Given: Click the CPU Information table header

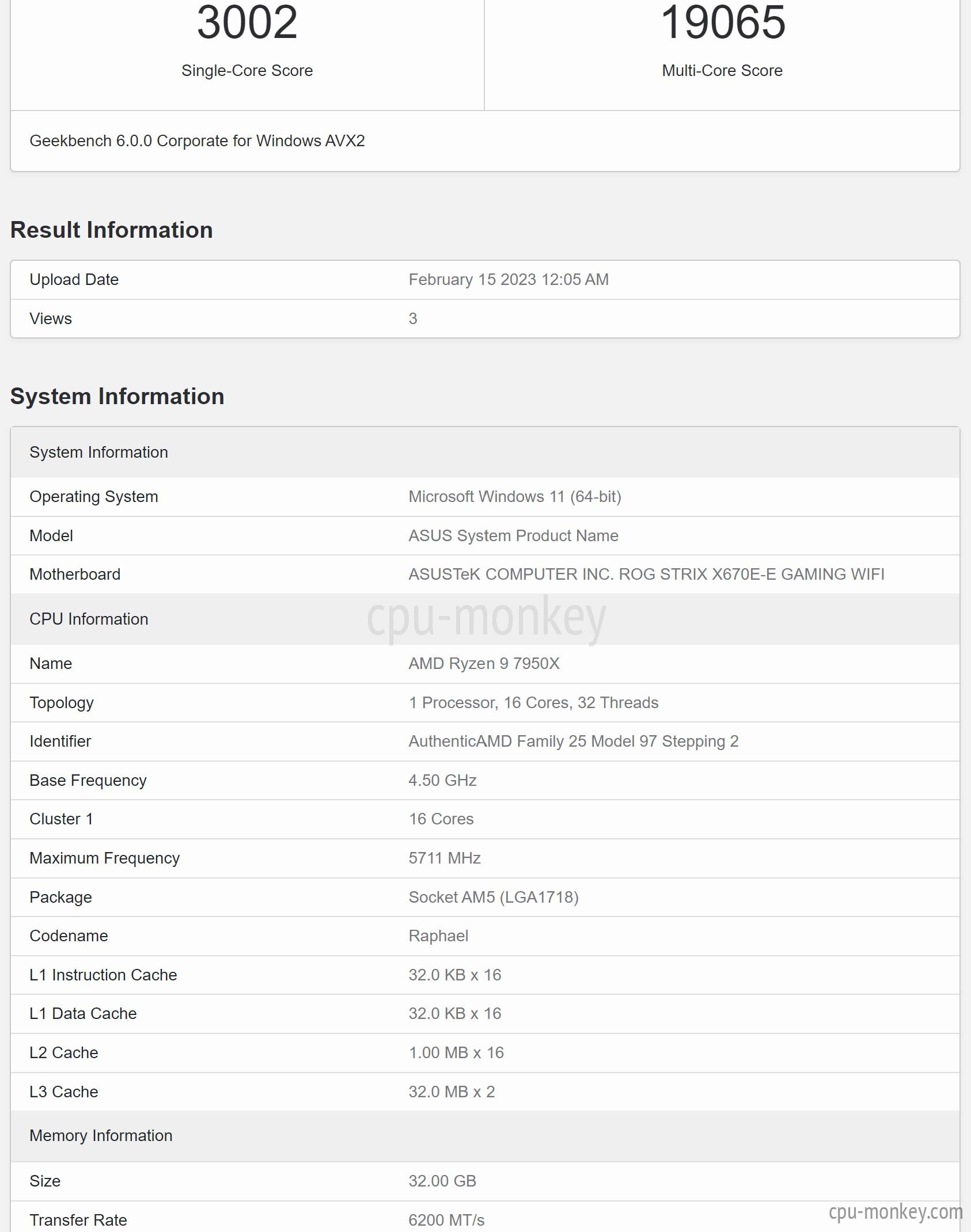Looking at the screenshot, I should (x=485, y=619).
